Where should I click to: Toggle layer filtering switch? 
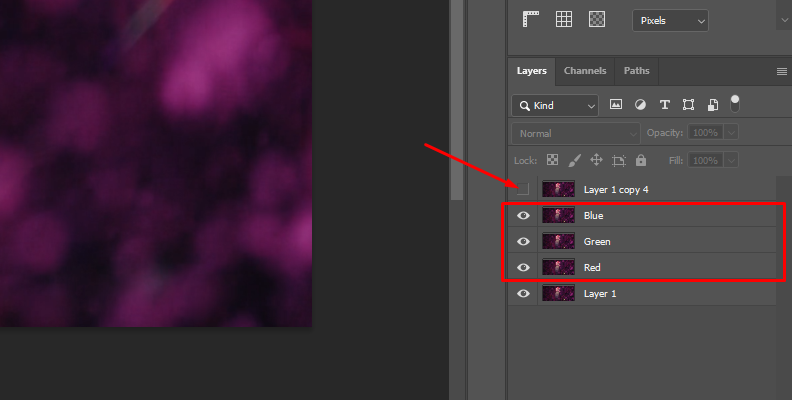pos(735,104)
